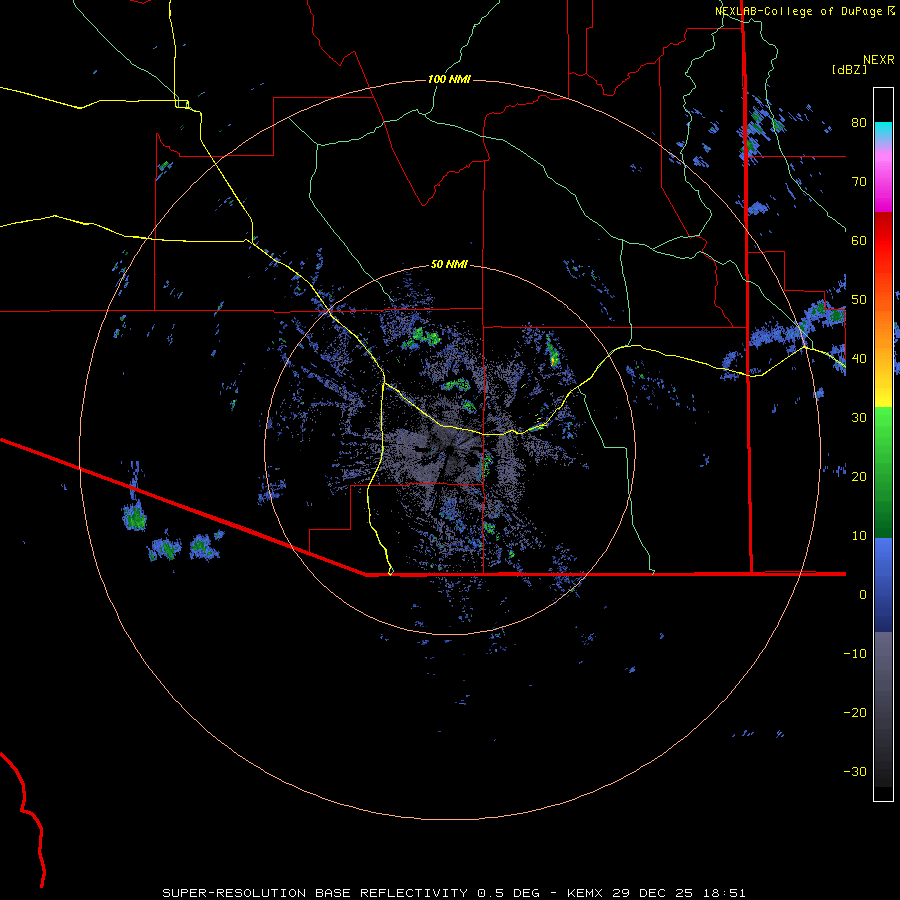900x900 pixels.
Task: Click the -10 value on the dBZ scale
Action: point(855,654)
